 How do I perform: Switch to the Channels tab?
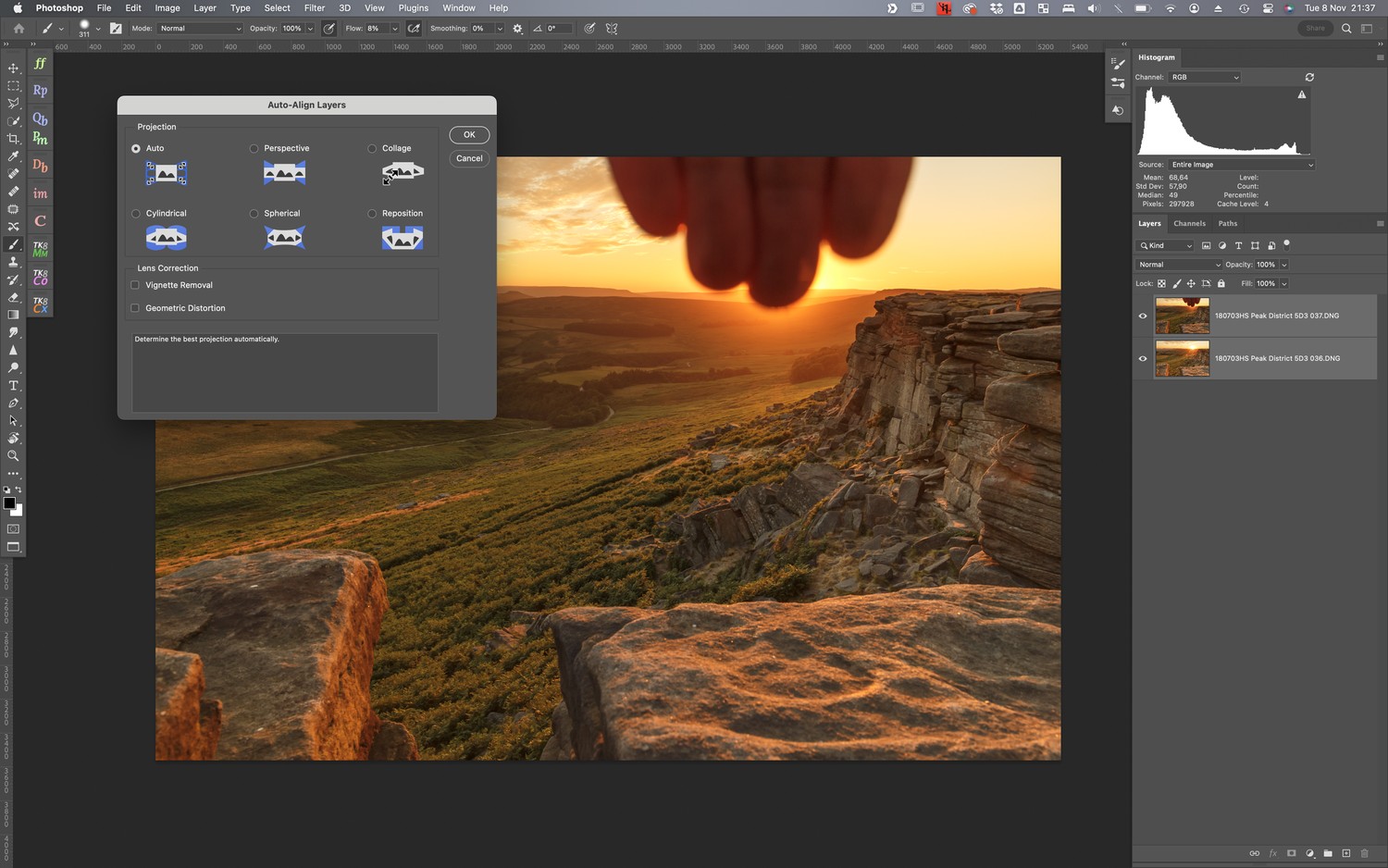click(1189, 224)
